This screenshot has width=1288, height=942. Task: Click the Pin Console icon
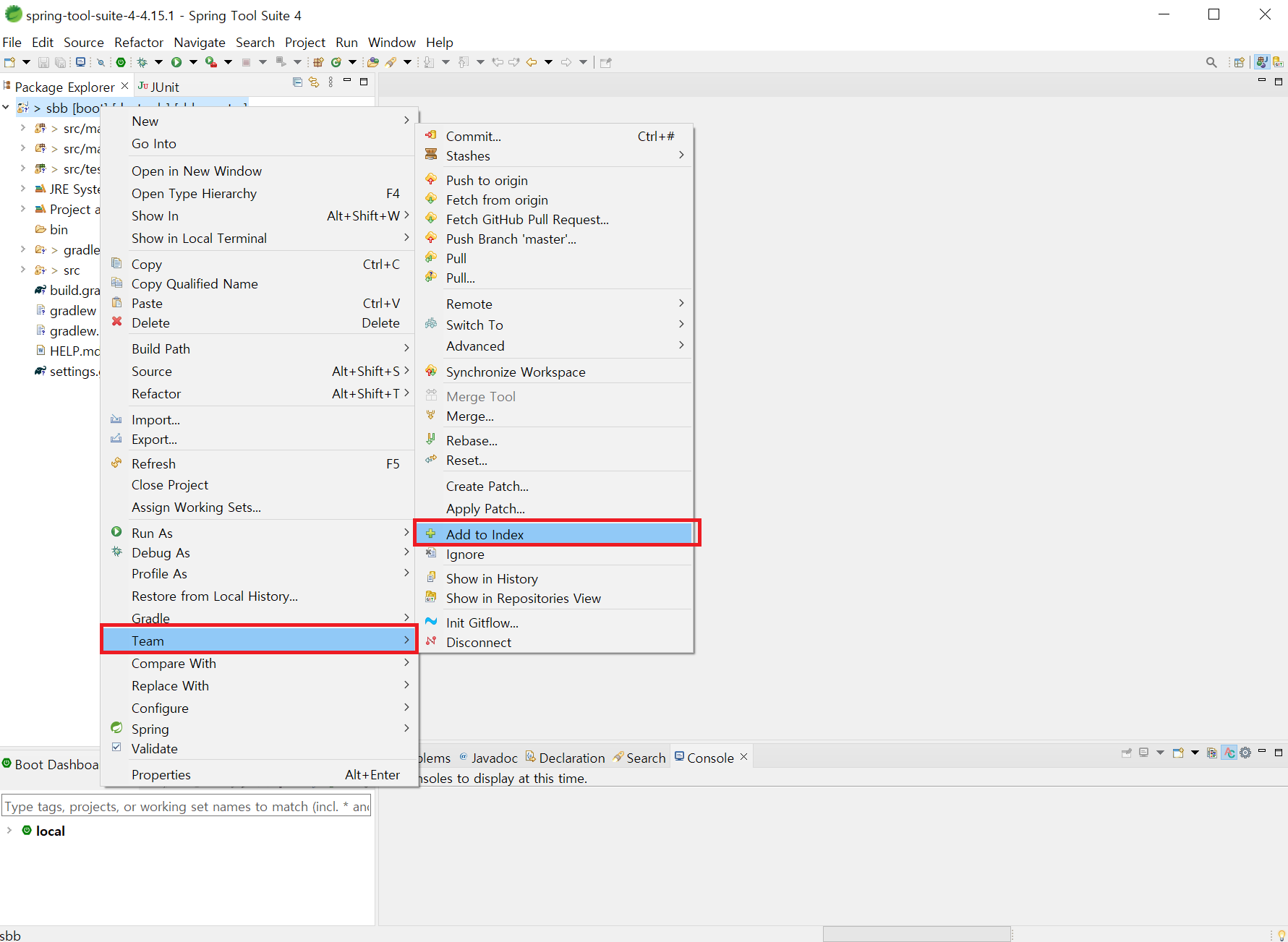(1126, 753)
